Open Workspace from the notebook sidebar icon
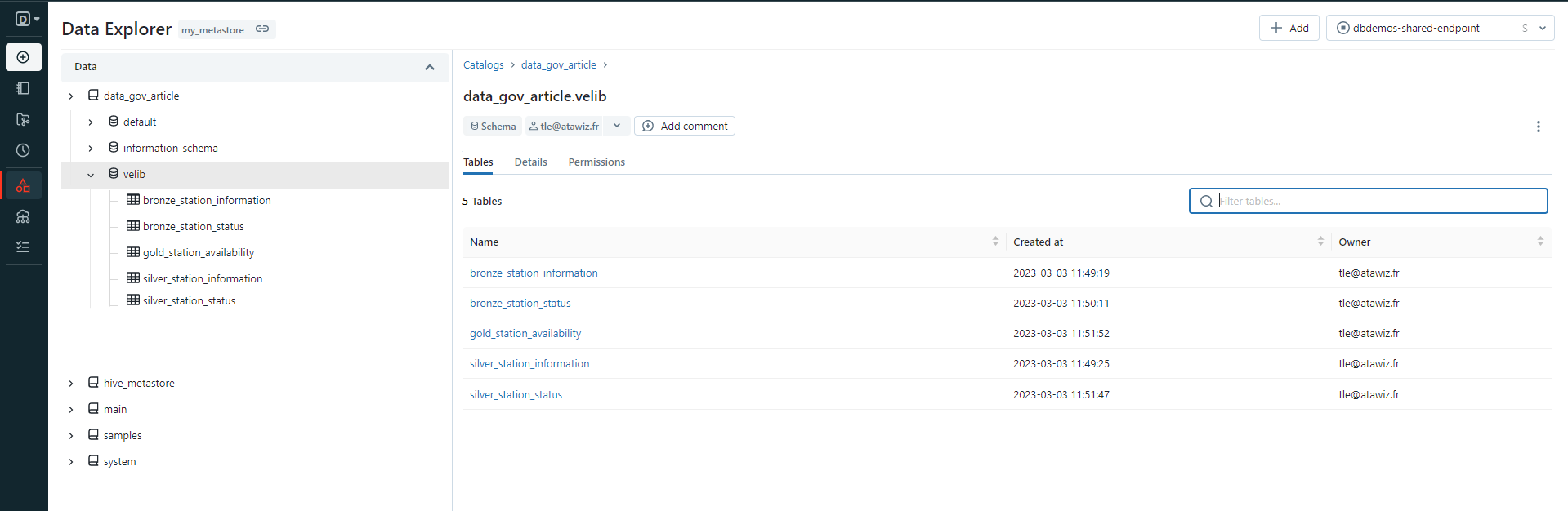 click(x=23, y=88)
